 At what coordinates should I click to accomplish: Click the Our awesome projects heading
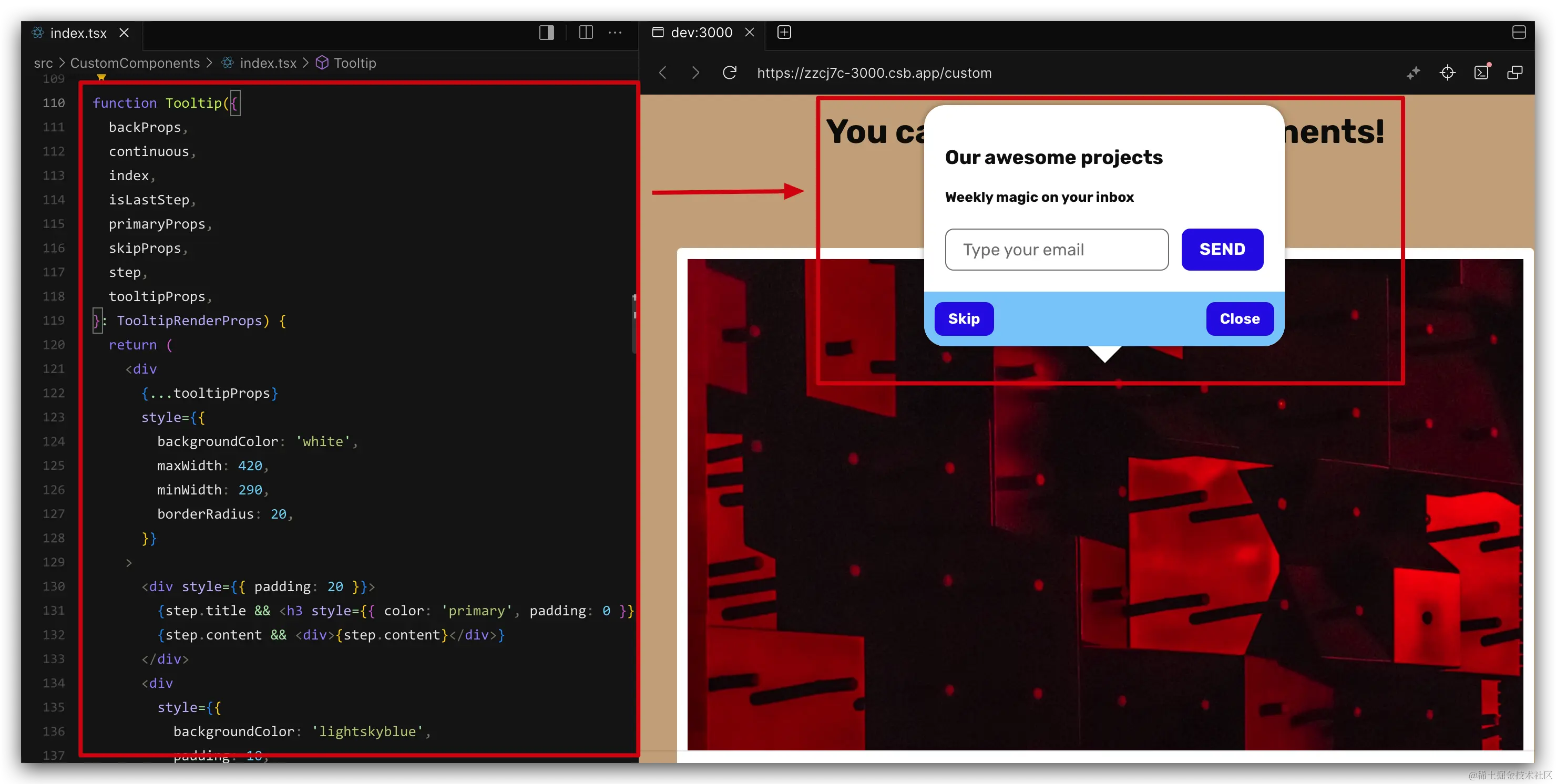tap(1053, 157)
